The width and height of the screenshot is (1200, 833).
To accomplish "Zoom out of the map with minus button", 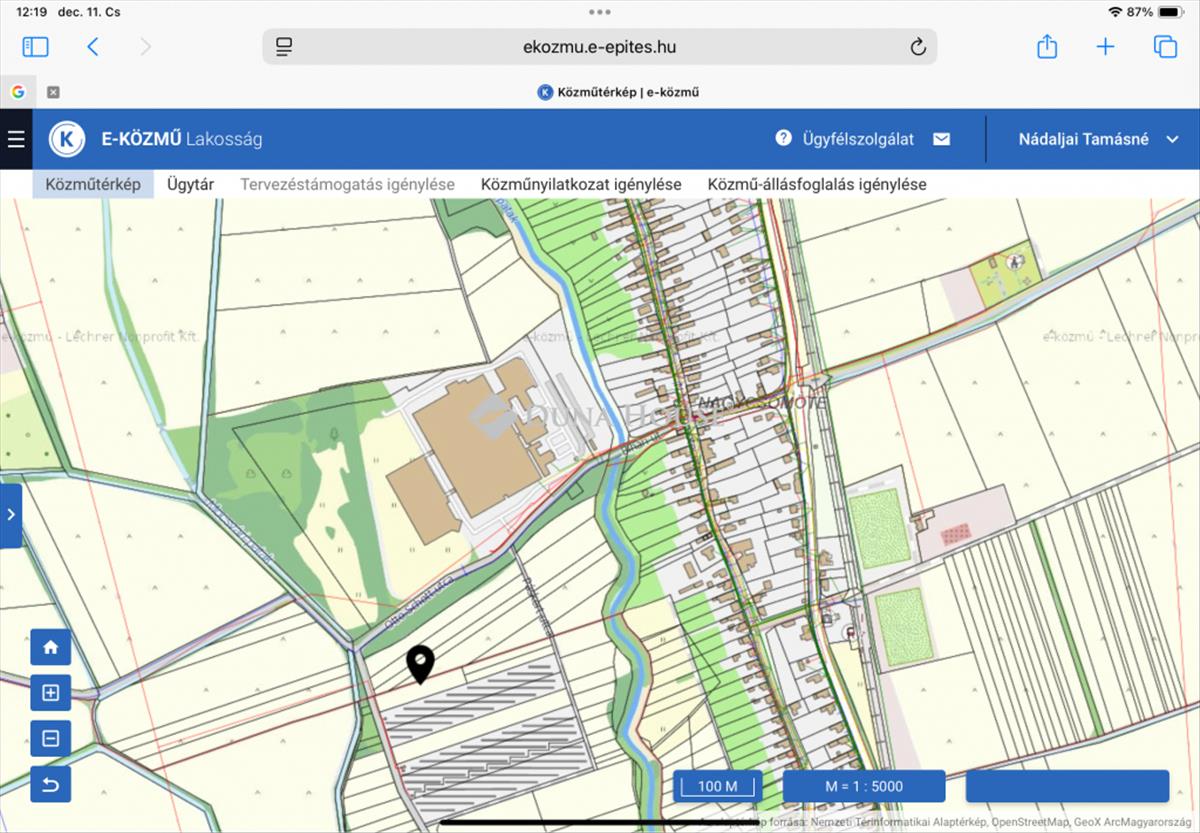I will (x=51, y=739).
